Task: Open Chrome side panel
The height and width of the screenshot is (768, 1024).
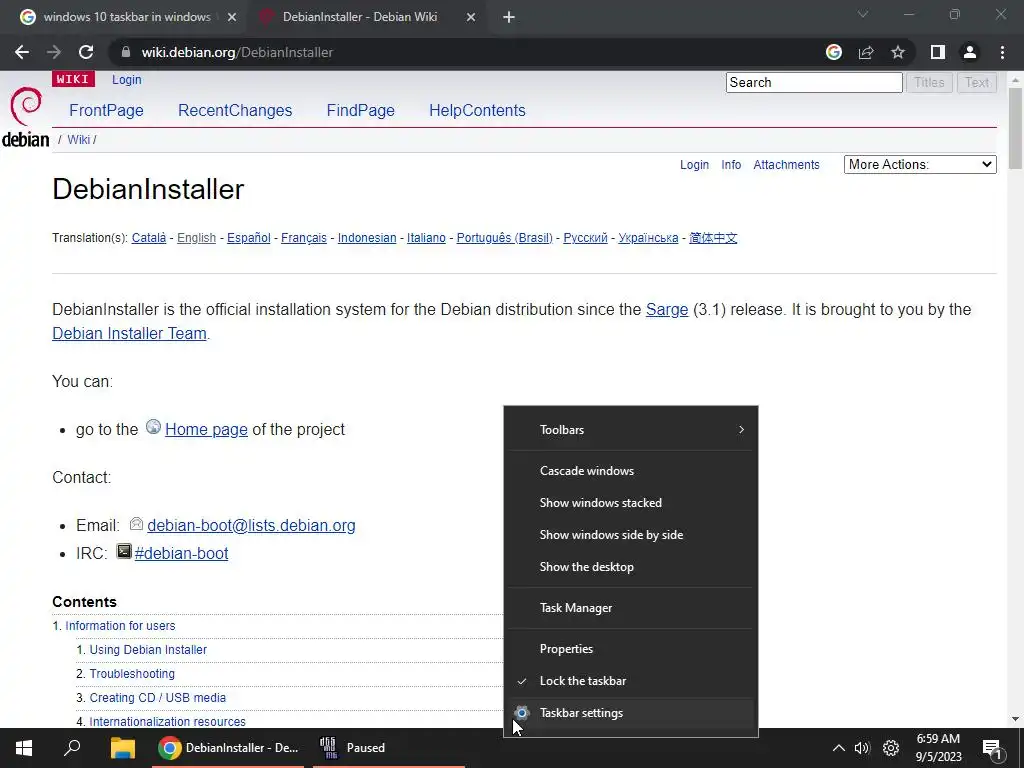Action: (938, 52)
